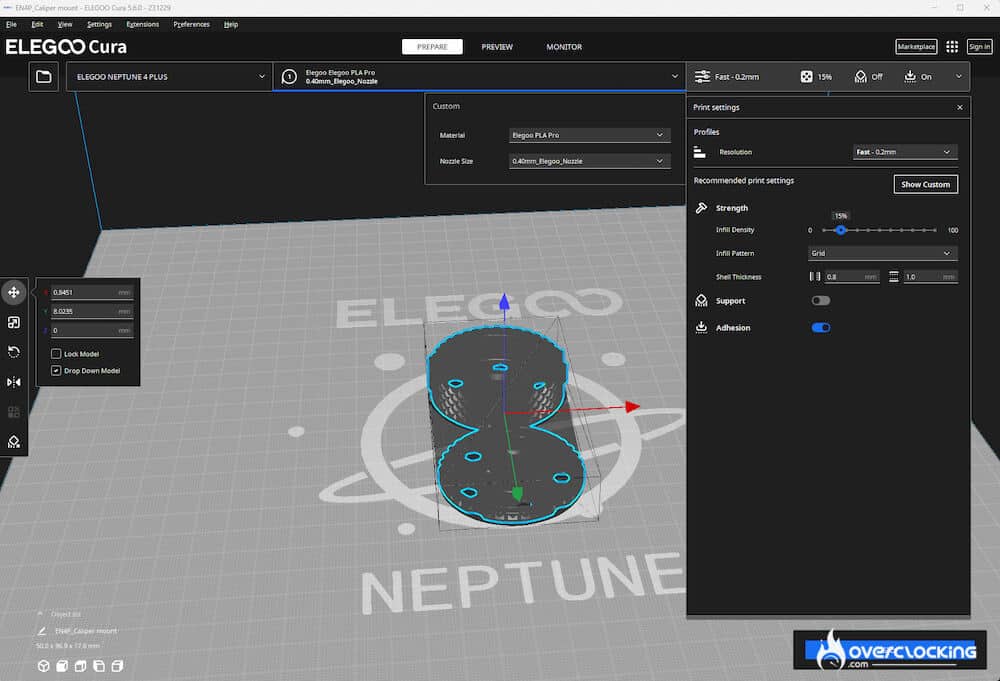Click the Open File folder icon
1000x681 pixels.
click(x=43, y=76)
